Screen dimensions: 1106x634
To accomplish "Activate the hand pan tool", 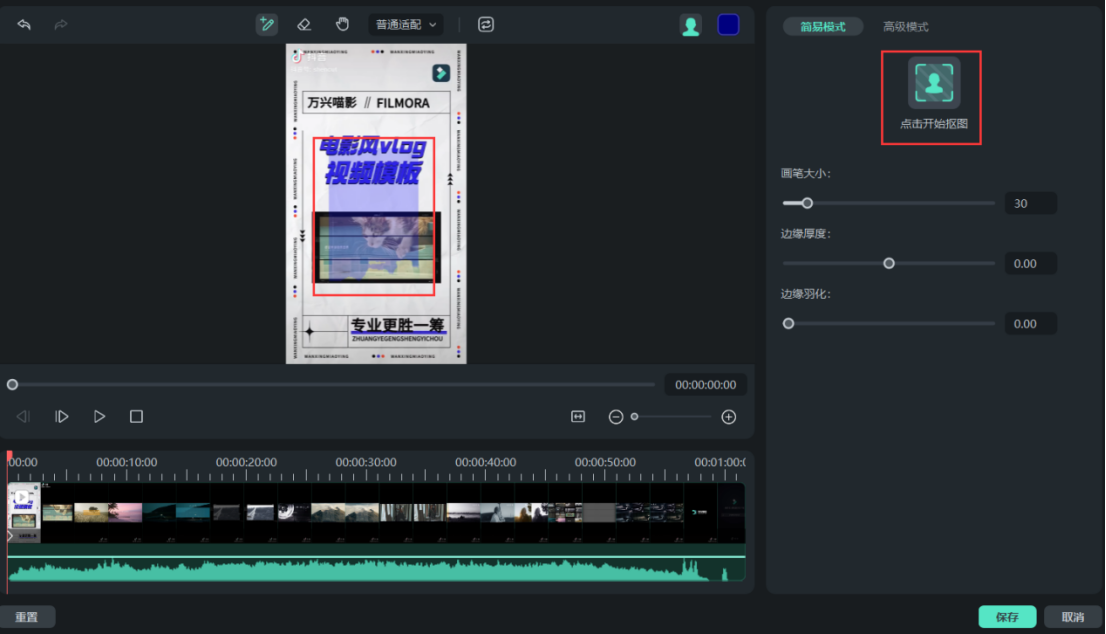I will (x=342, y=24).
